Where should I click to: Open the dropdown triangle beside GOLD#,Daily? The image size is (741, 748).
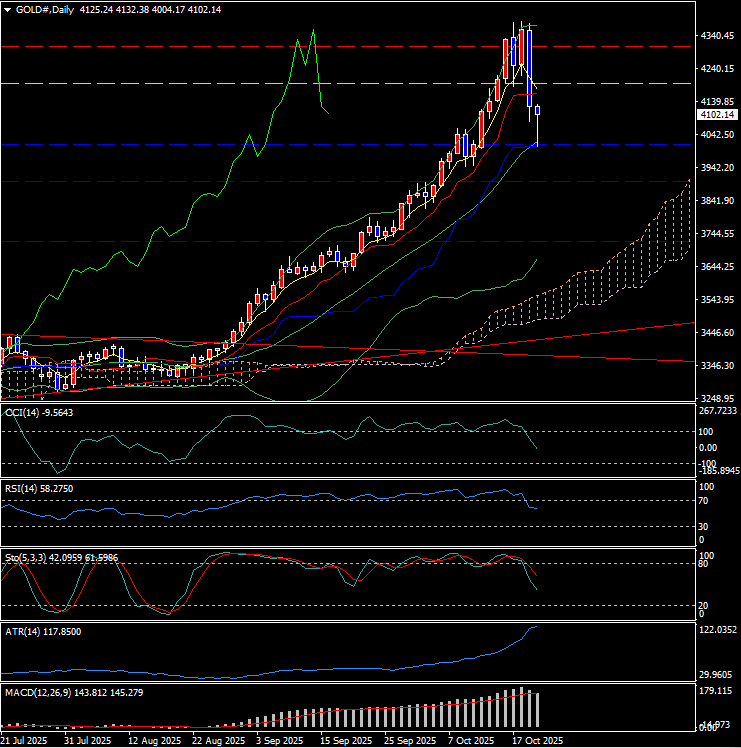[x=8, y=9]
